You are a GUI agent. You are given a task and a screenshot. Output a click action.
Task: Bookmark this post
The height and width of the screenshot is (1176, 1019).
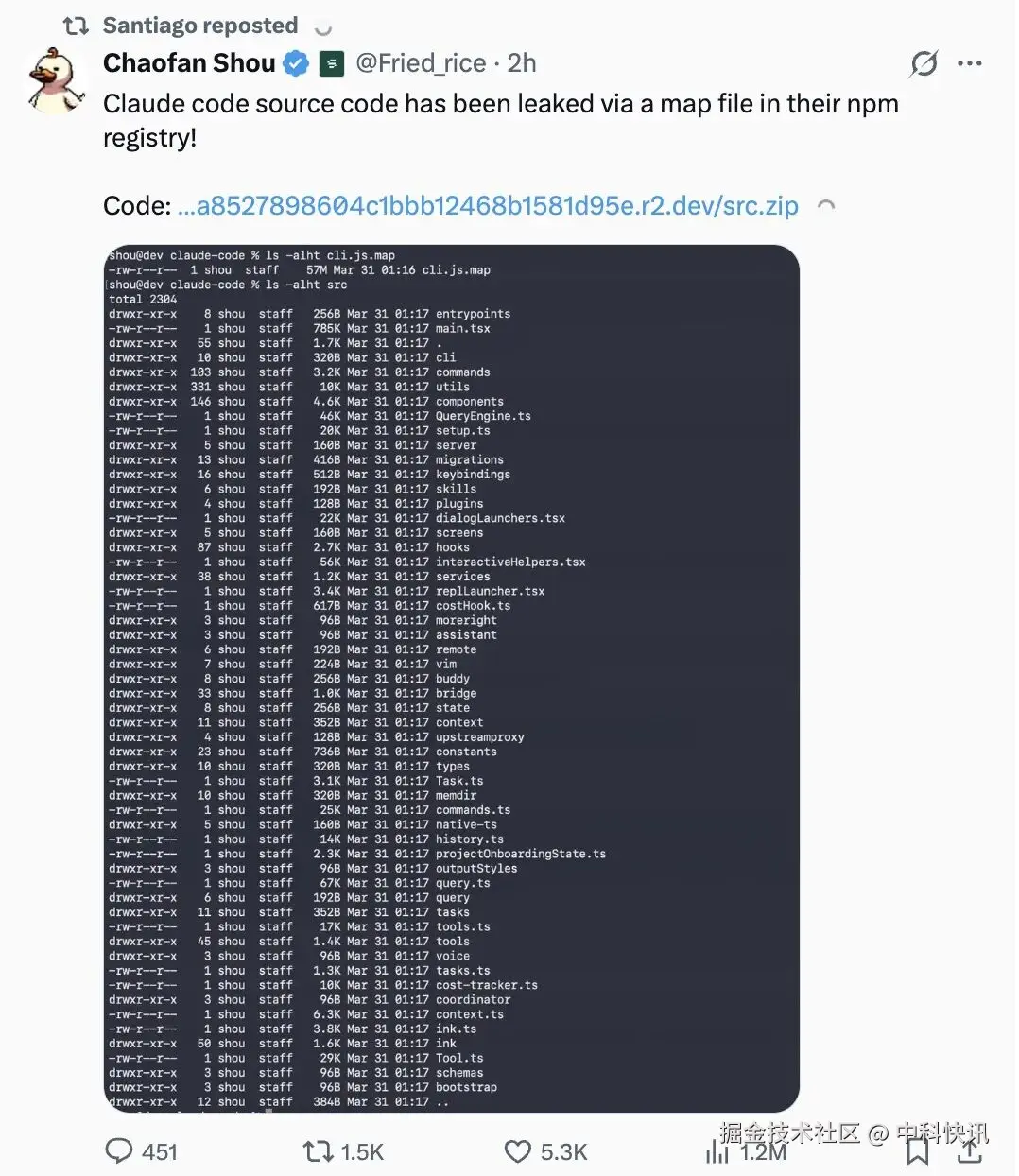(917, 1151)
